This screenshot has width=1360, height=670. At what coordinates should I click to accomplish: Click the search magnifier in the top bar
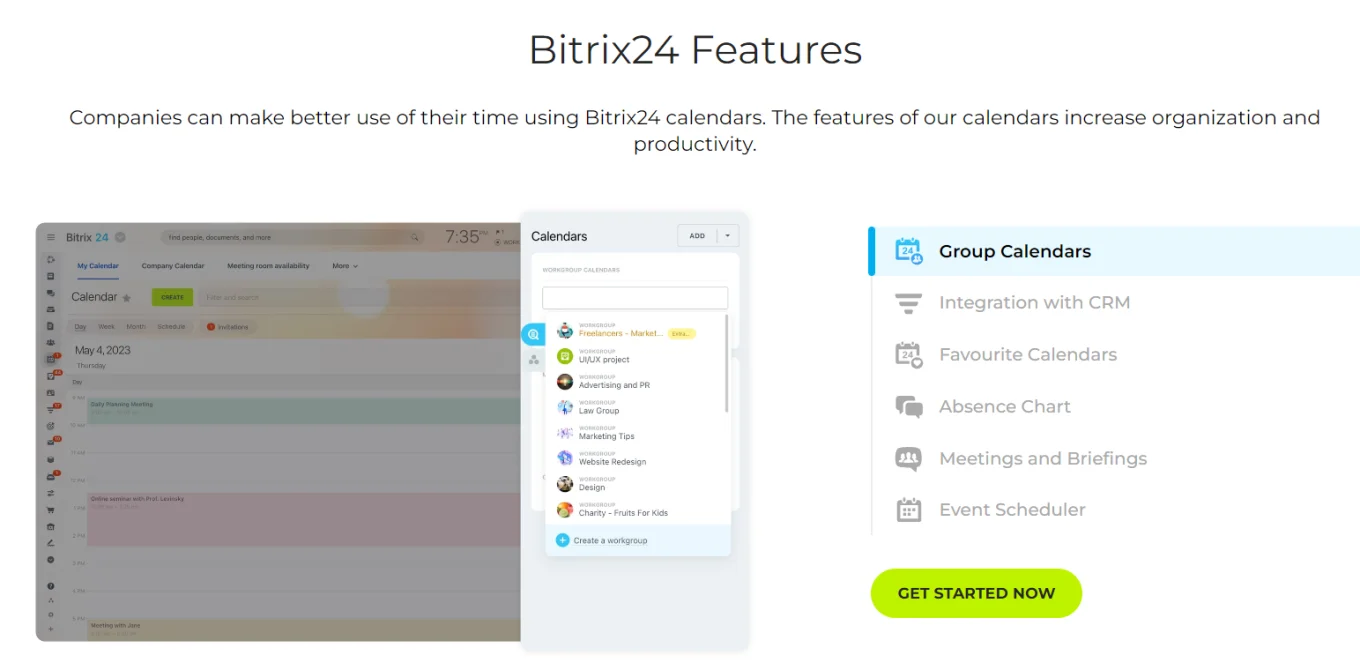pyautogui.click(x=415, y=237)
